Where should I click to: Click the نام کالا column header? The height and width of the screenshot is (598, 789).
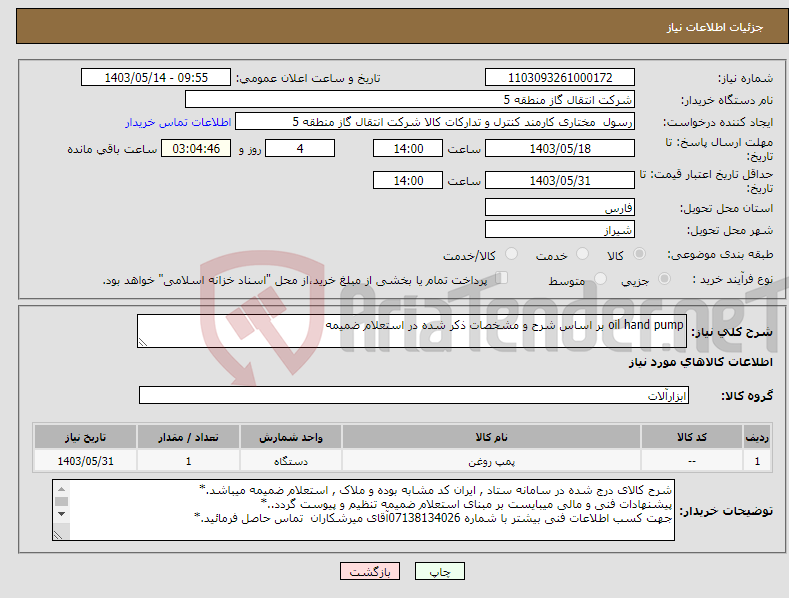pyautogui.click(x=492, y=437)
